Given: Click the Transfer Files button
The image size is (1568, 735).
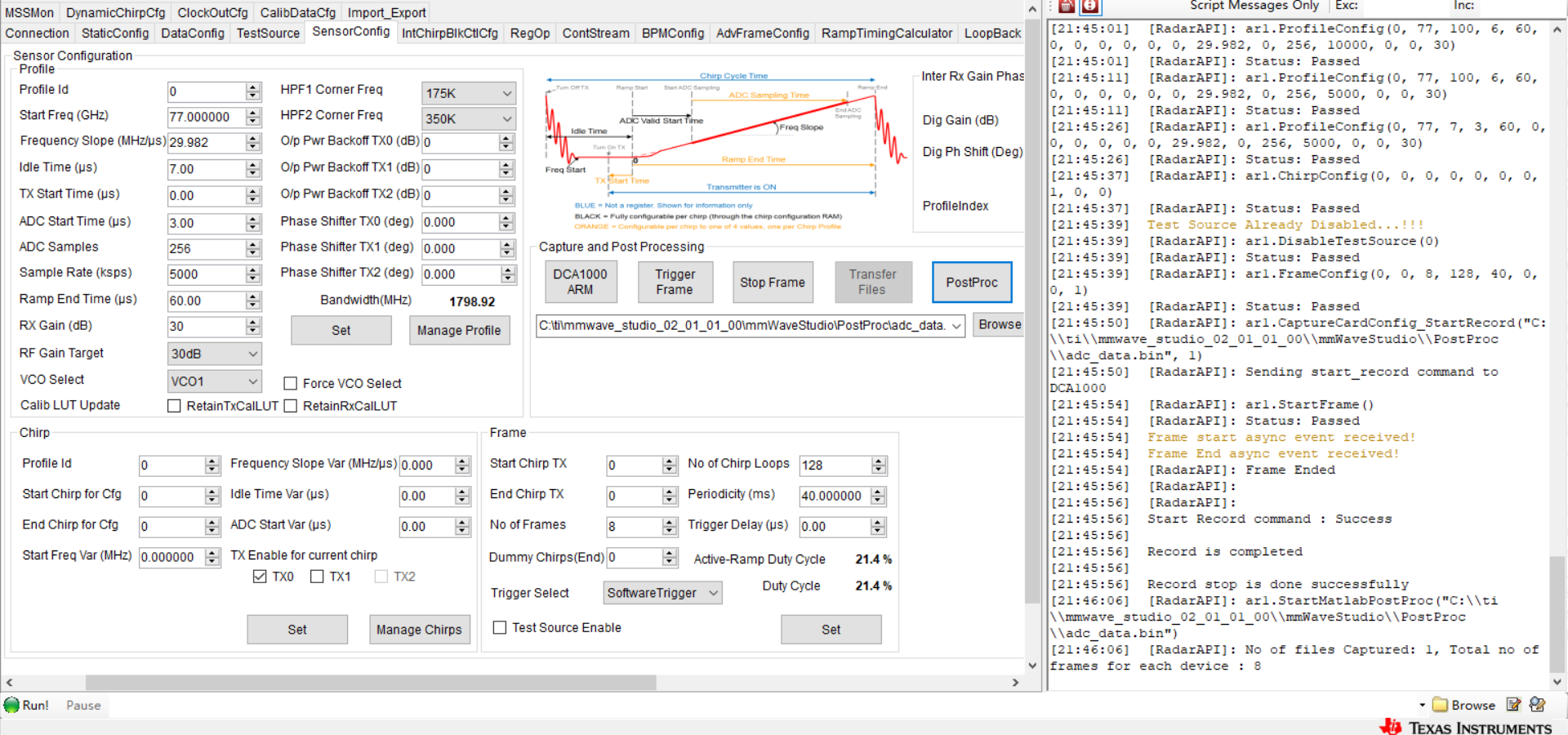Looking at the screenshot, I should 872,282.
